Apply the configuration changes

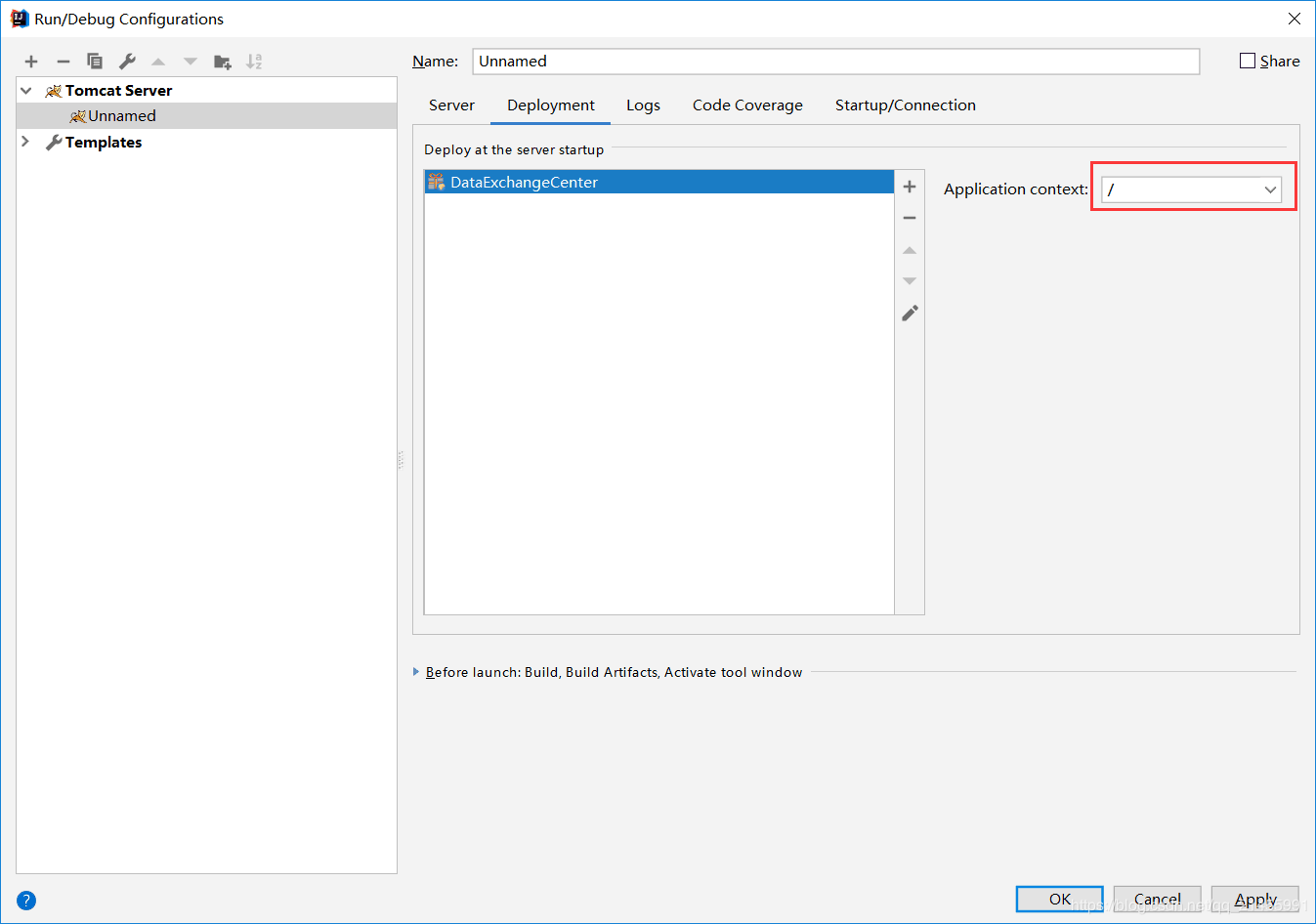1254,899
